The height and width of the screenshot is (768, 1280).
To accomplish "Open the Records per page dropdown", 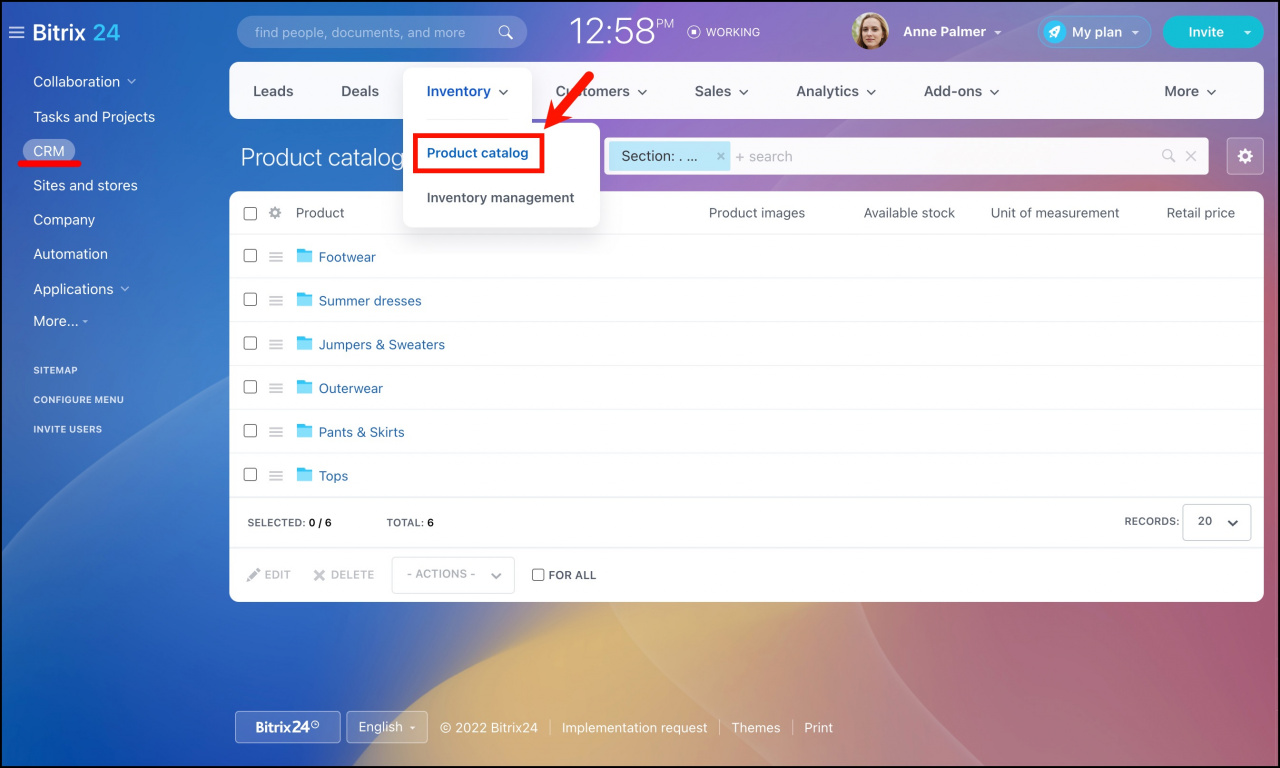I will point(1216,522).
